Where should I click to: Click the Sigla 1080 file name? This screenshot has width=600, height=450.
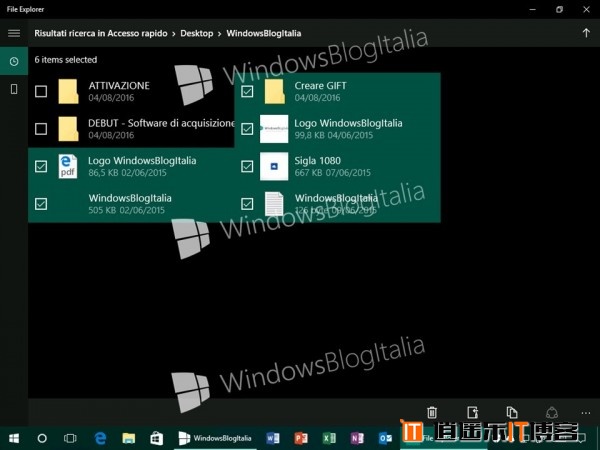coord(318,161)
